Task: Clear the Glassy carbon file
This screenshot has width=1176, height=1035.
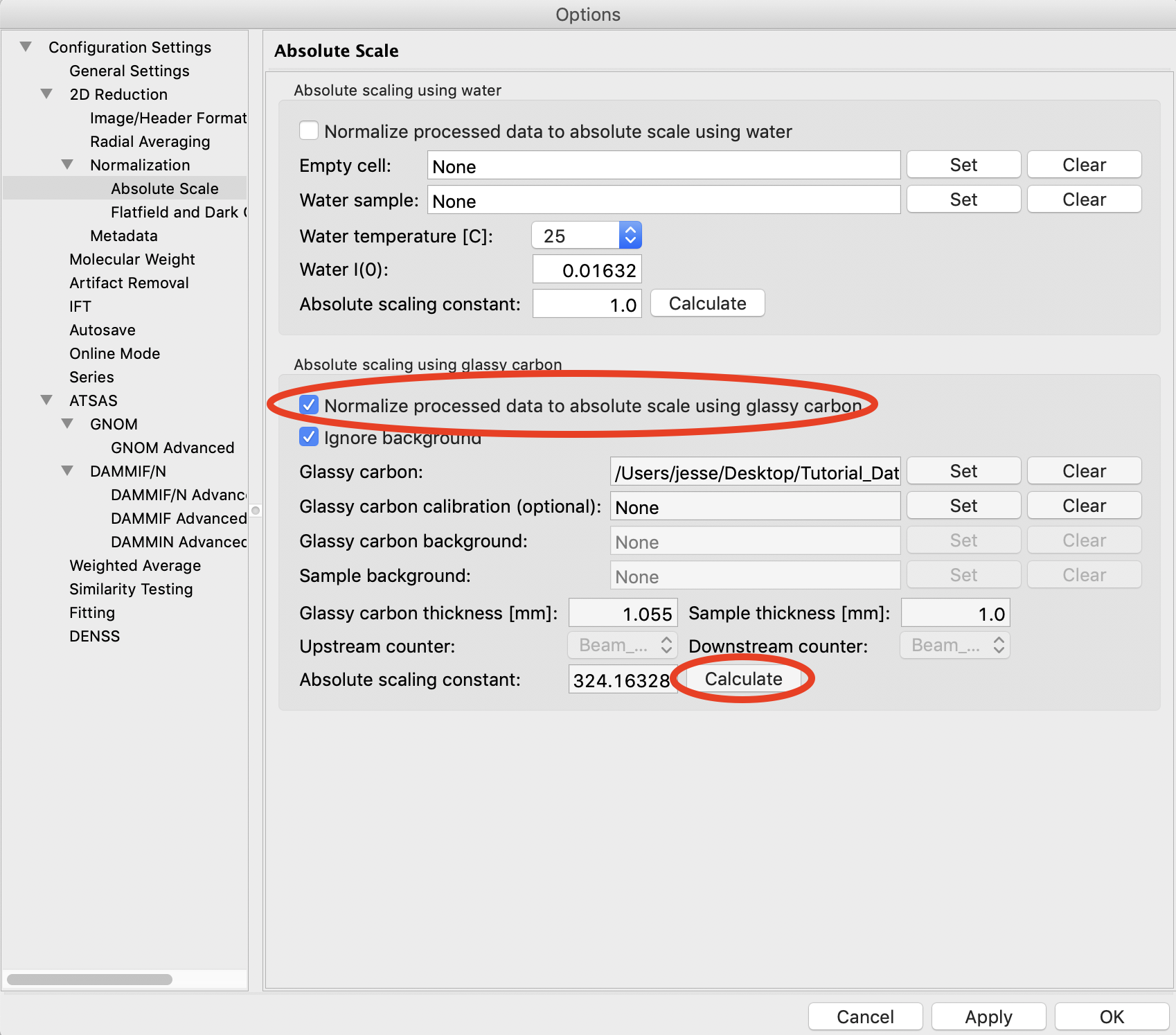Action: pos(1084,471)
